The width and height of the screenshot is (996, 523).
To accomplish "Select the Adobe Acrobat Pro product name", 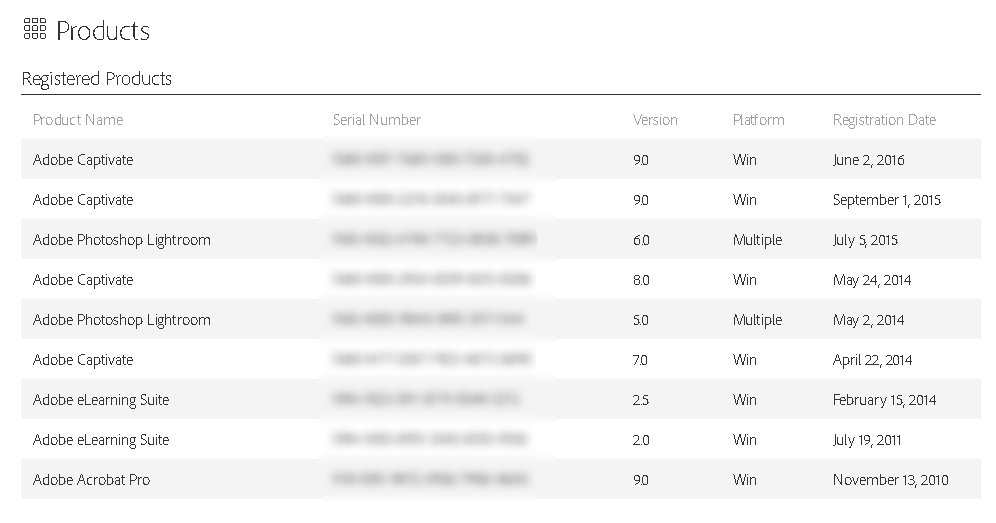I will [x=91, y=480].
